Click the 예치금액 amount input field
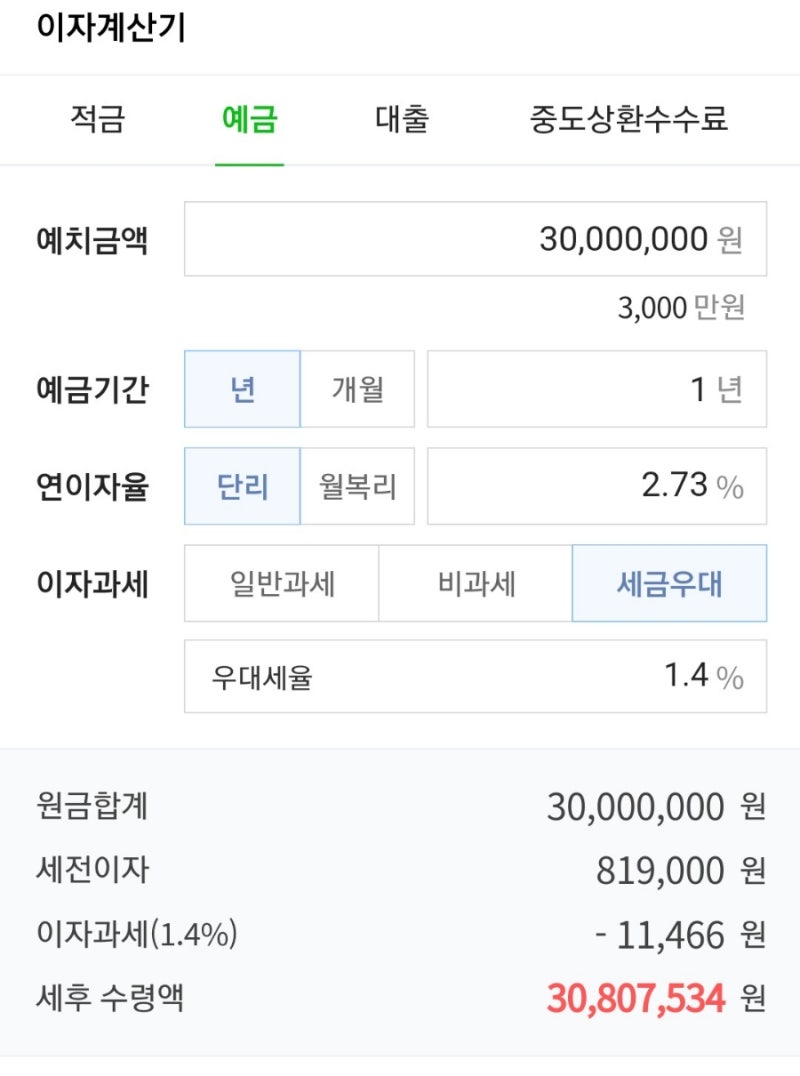800x1076 pixels. point(475,239)
